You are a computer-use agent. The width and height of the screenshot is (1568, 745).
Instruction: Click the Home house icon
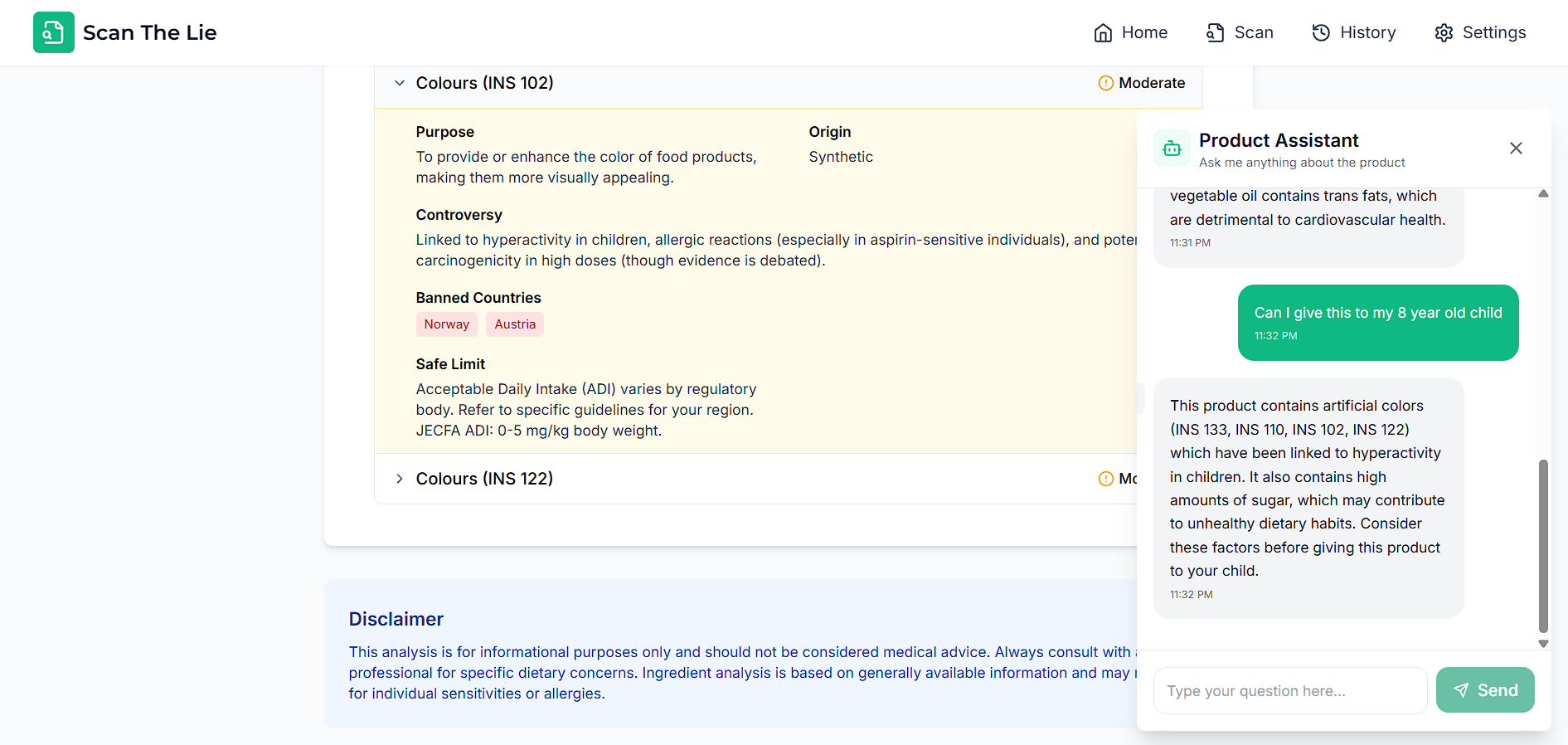1103,32
